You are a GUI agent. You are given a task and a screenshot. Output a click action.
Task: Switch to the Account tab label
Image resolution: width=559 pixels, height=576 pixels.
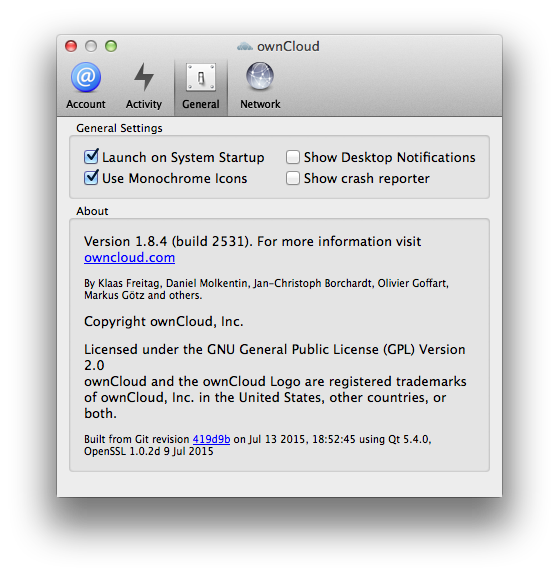tap(86, 104)
